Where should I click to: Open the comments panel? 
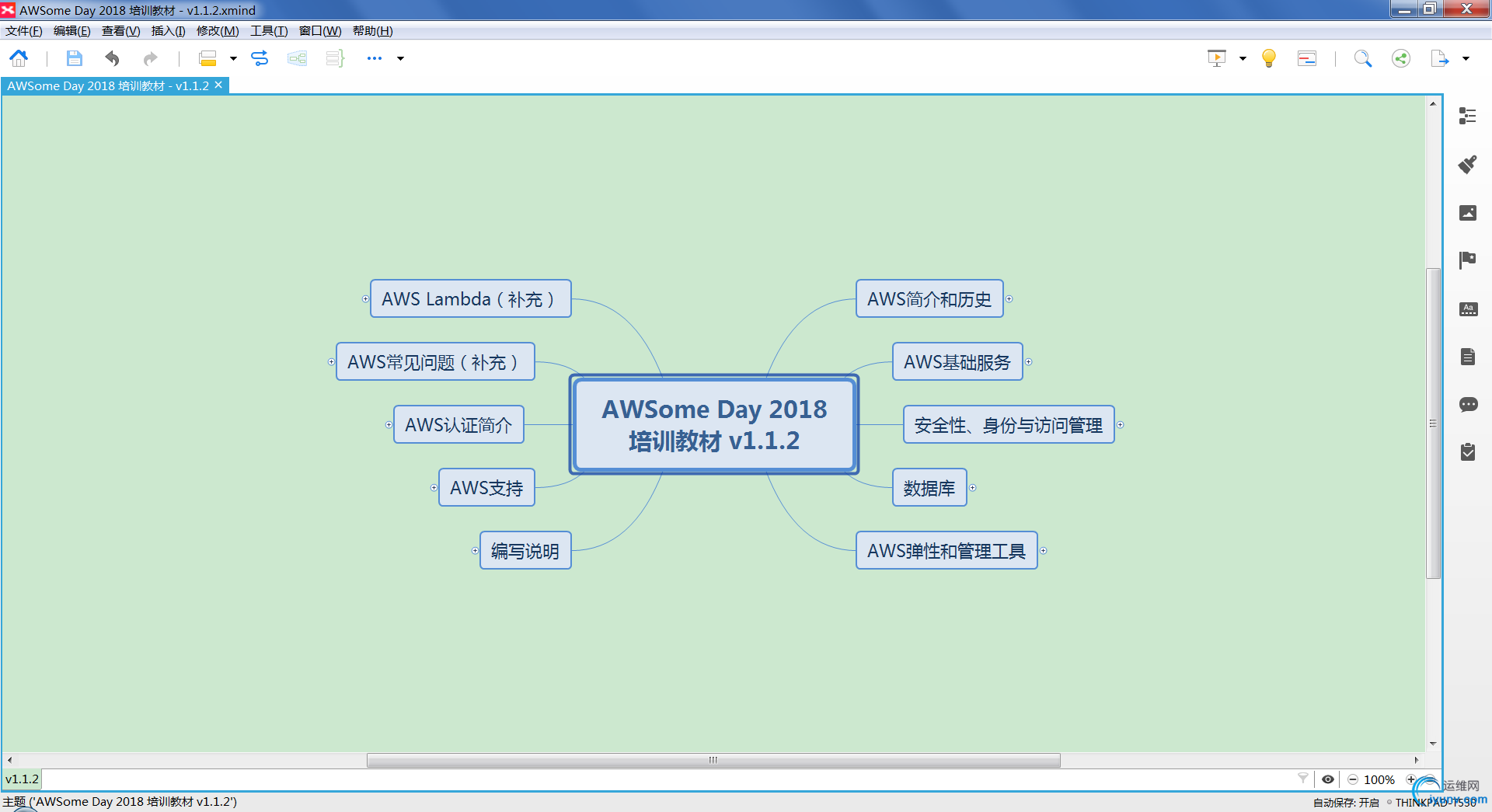pos(1468,405)
